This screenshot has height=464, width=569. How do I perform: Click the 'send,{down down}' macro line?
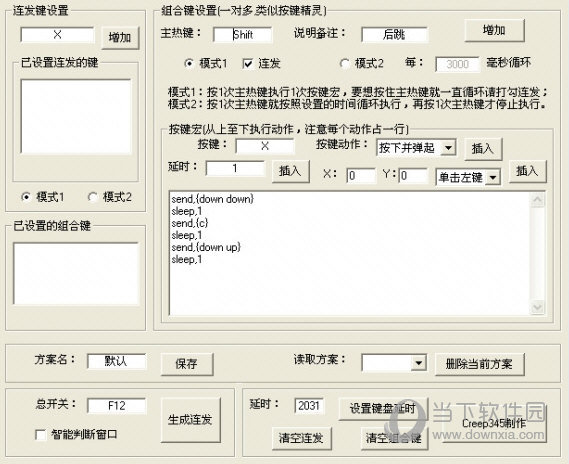tap(213, 199)
